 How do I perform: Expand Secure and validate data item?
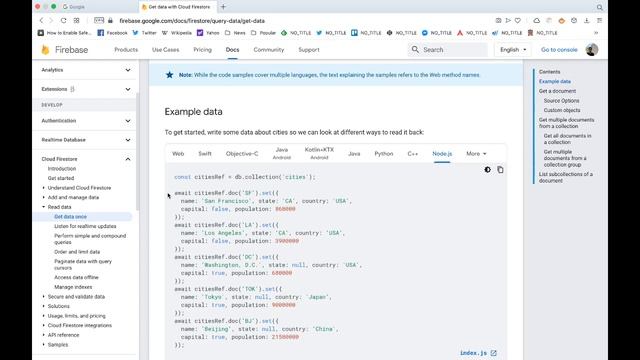point(44,297)
